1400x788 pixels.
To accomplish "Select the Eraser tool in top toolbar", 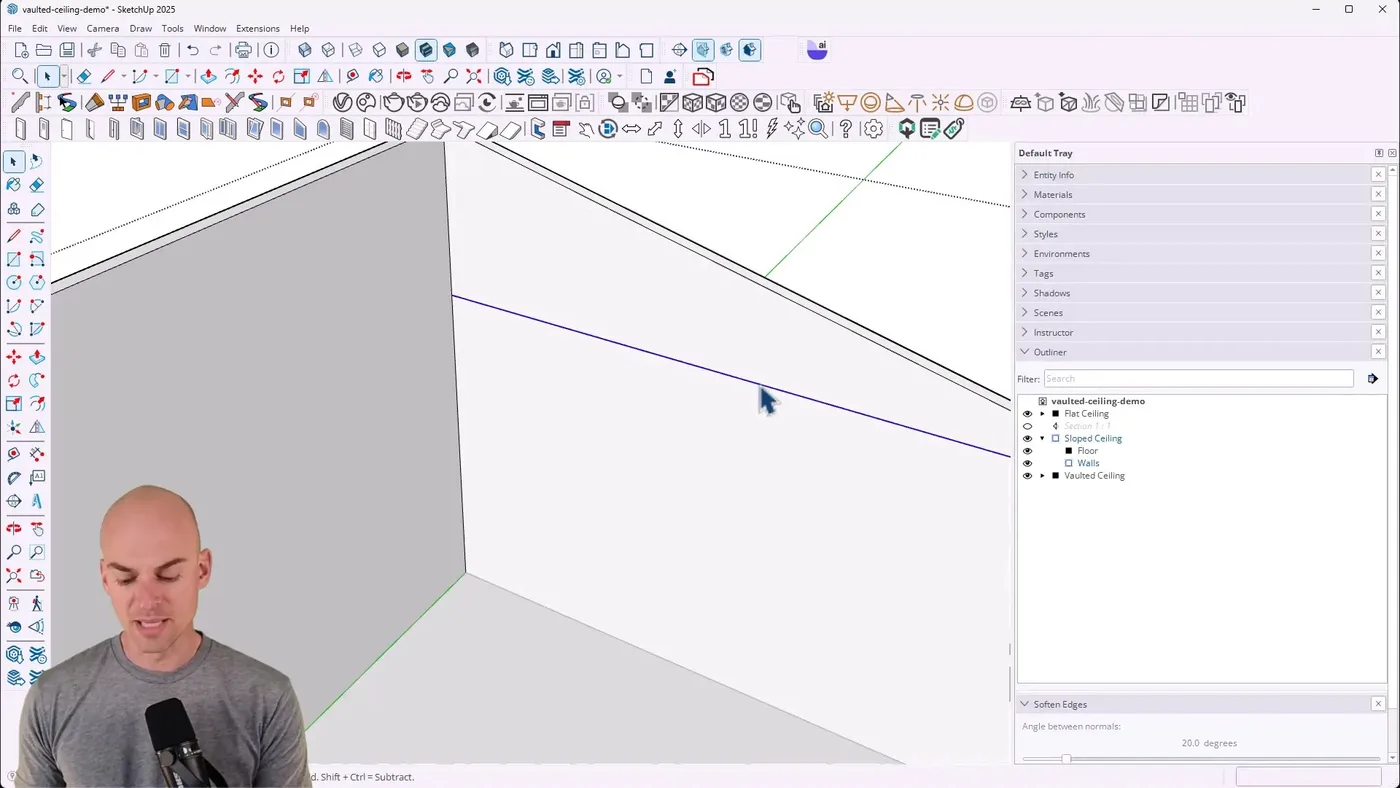I will [x=84, y=76].
